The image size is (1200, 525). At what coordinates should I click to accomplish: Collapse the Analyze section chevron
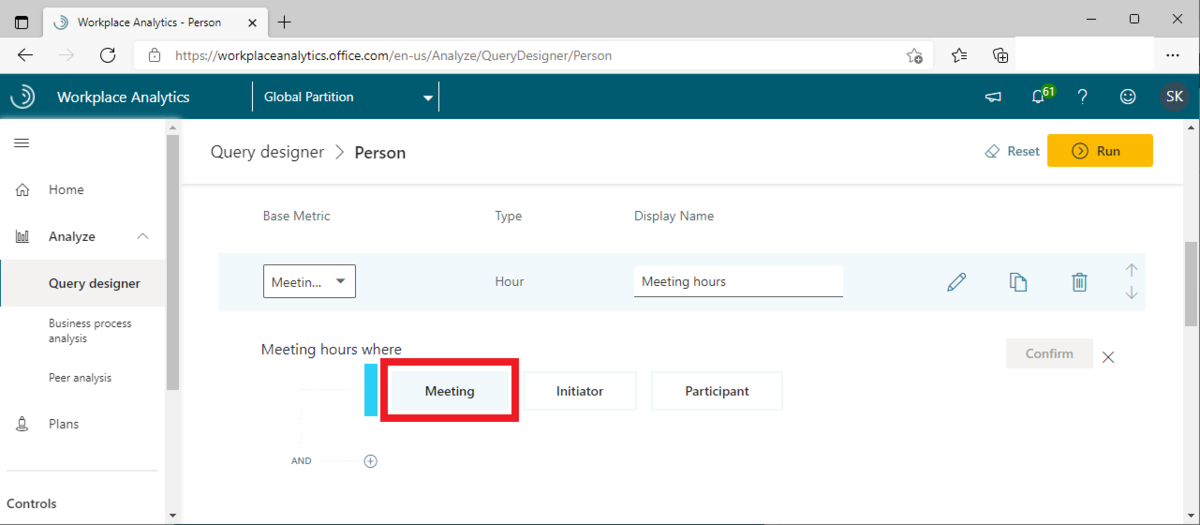[x=143, y=236]
